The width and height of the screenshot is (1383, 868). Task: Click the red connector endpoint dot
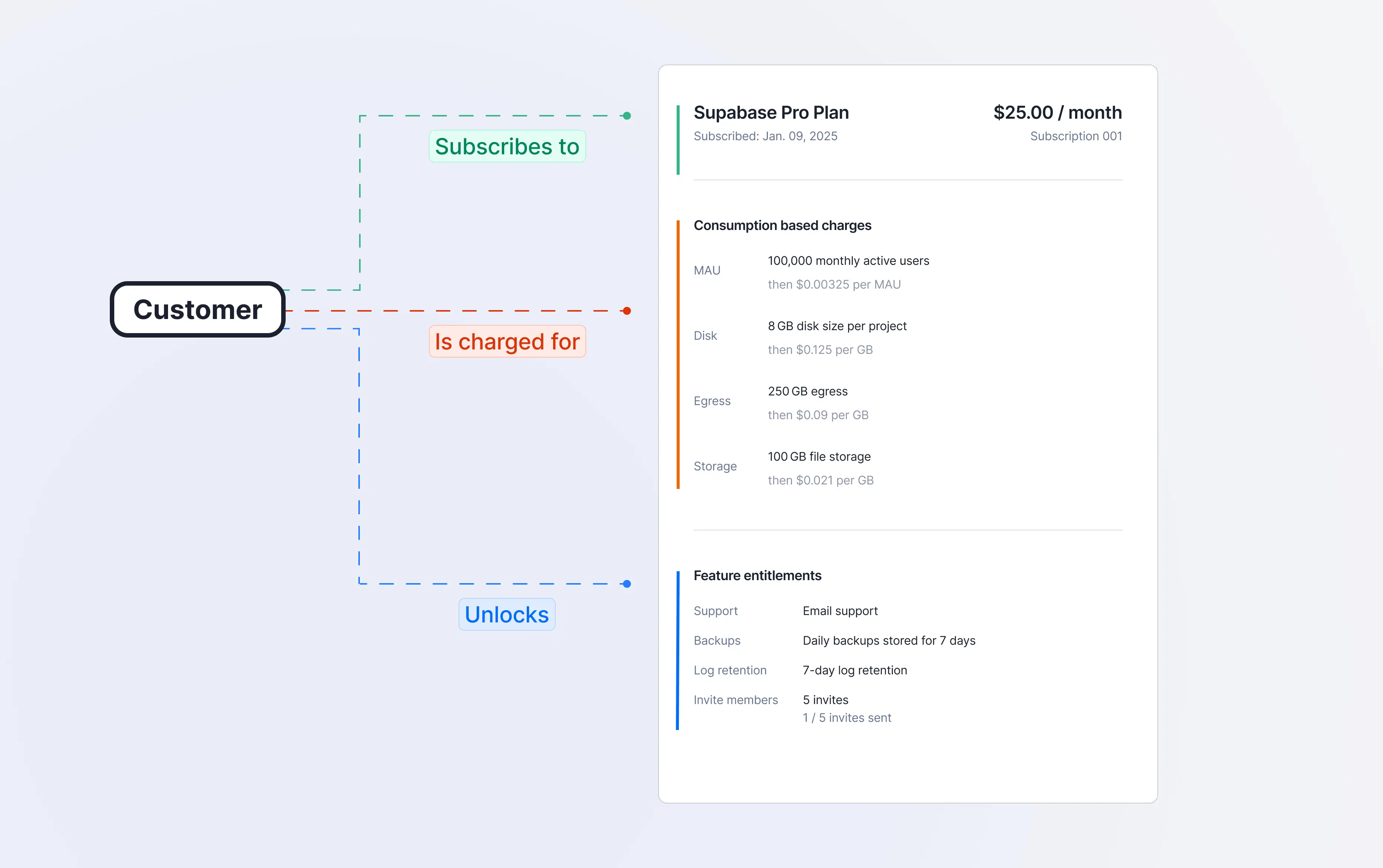coord(627,311)
